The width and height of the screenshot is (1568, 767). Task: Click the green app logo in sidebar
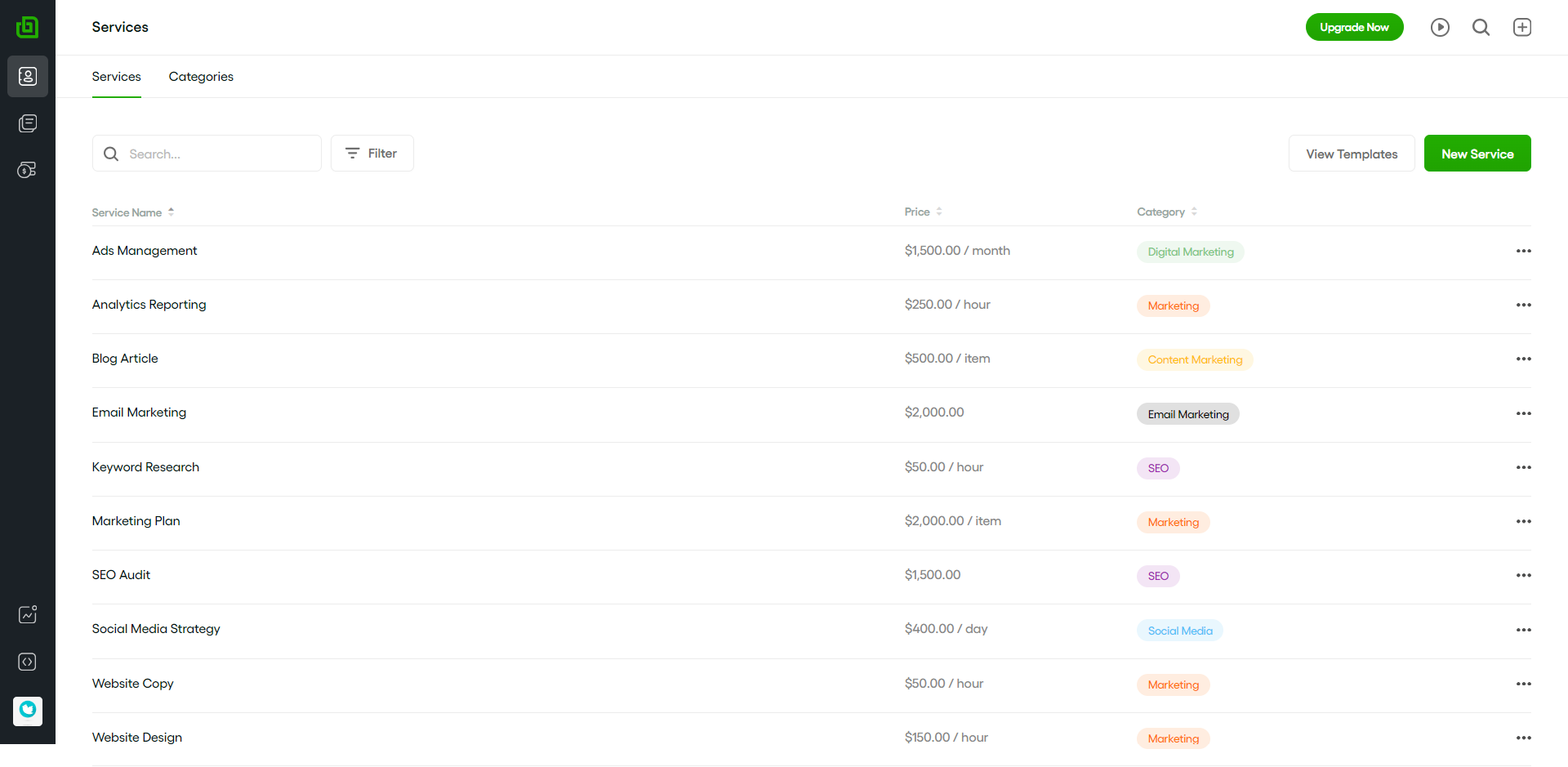click(27, 27)
